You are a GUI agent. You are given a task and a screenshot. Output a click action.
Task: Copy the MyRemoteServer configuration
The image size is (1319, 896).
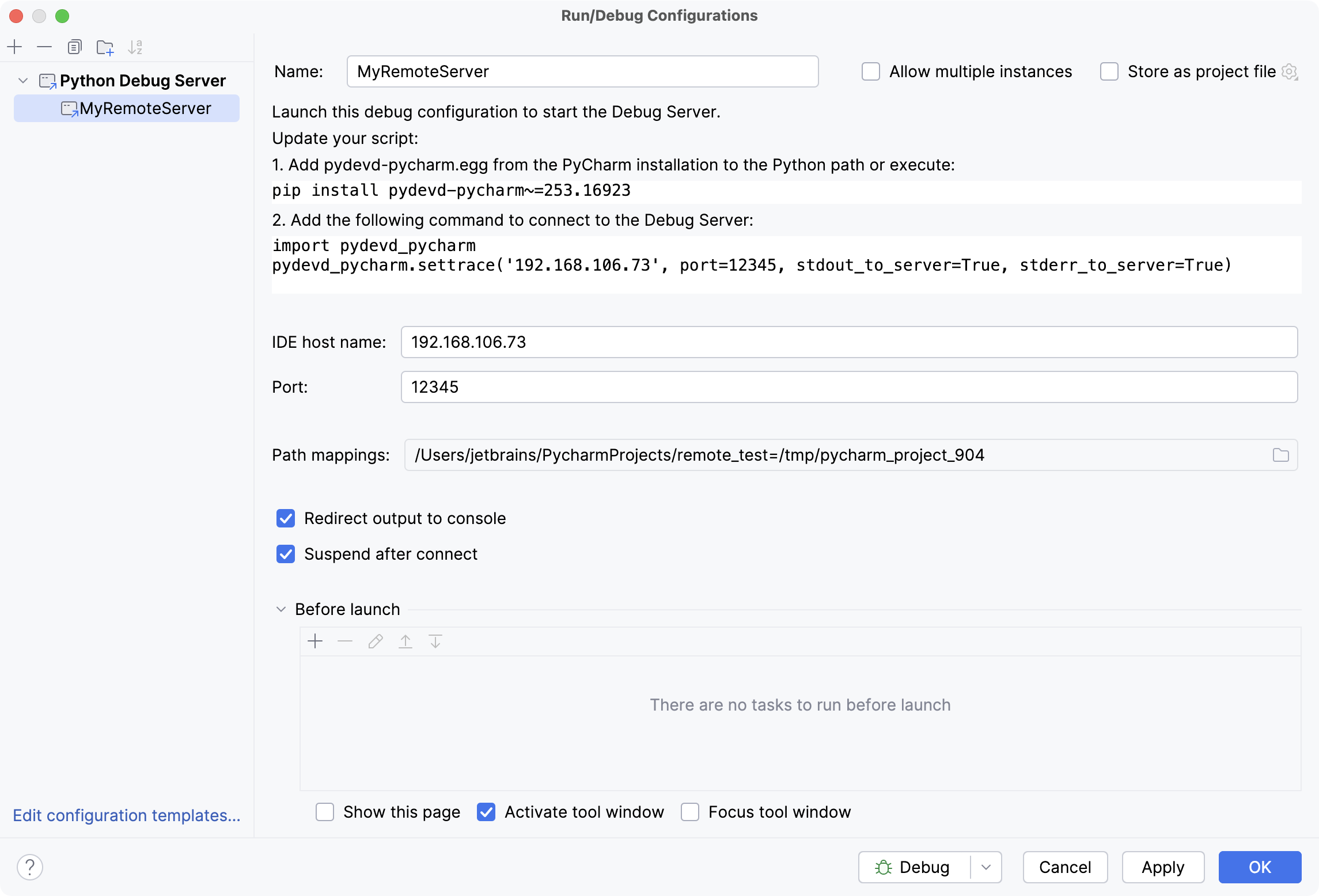tap(75, 47)
